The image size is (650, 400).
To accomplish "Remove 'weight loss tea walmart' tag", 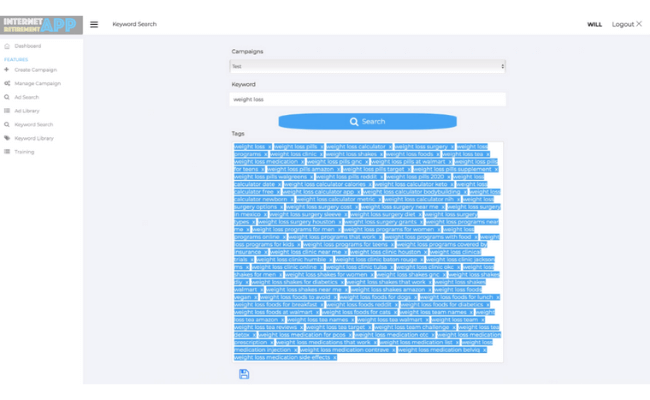I will pyautogui.click(x=427, y=320).
